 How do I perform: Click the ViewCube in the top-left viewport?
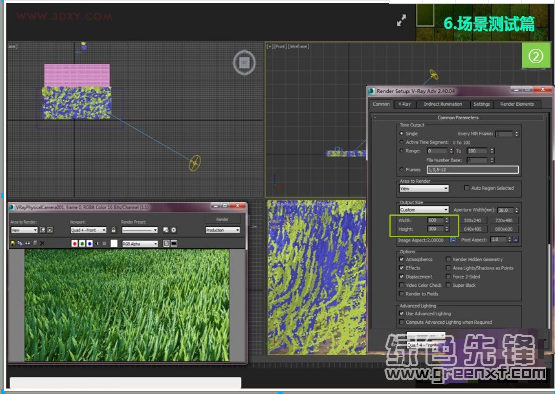244,63
